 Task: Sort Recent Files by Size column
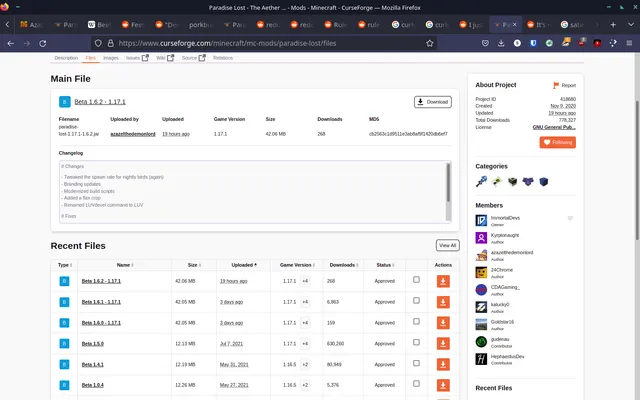click(x=194, y=265)
